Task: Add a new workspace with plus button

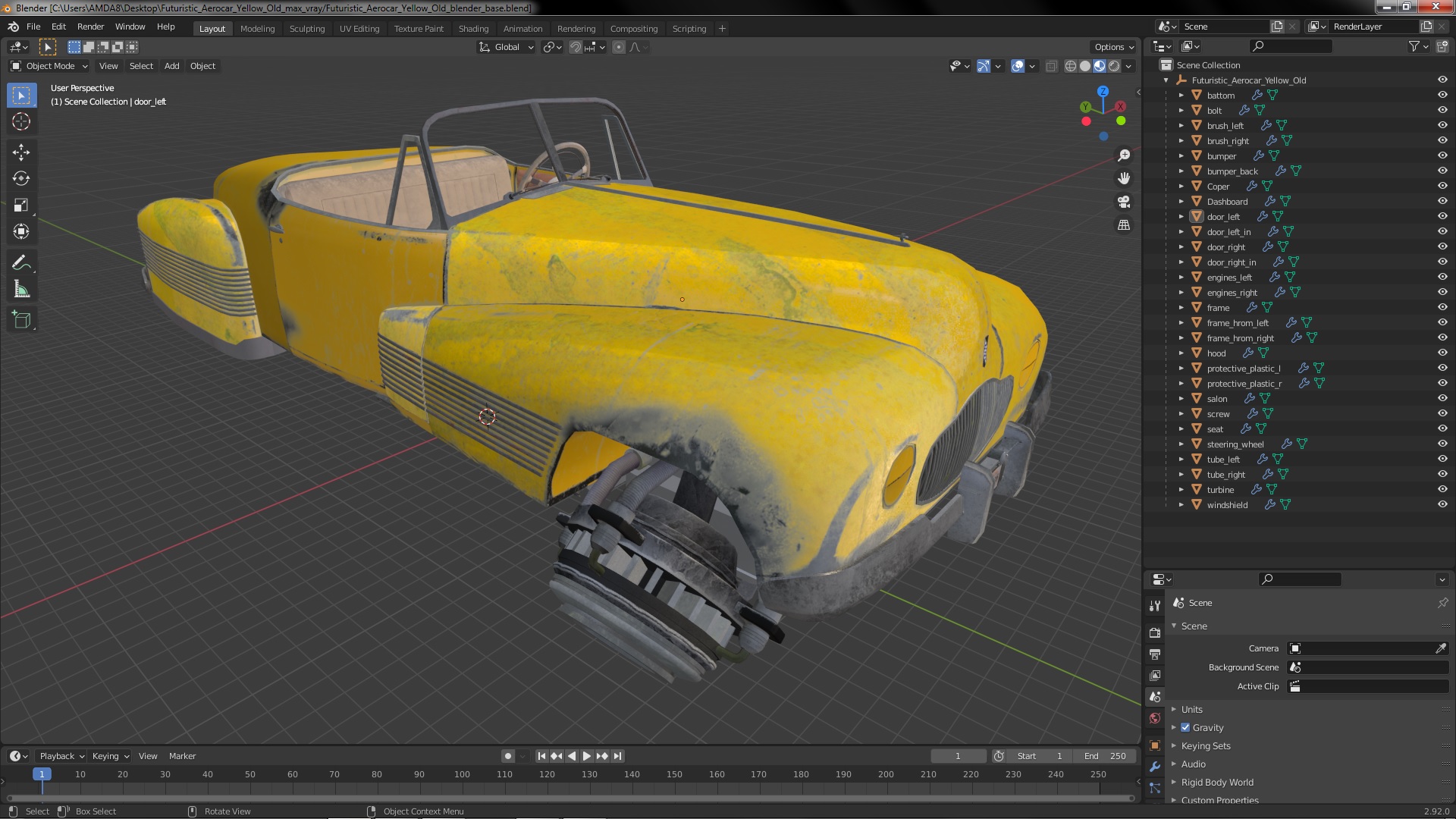Action: click(x=722, y=29)
